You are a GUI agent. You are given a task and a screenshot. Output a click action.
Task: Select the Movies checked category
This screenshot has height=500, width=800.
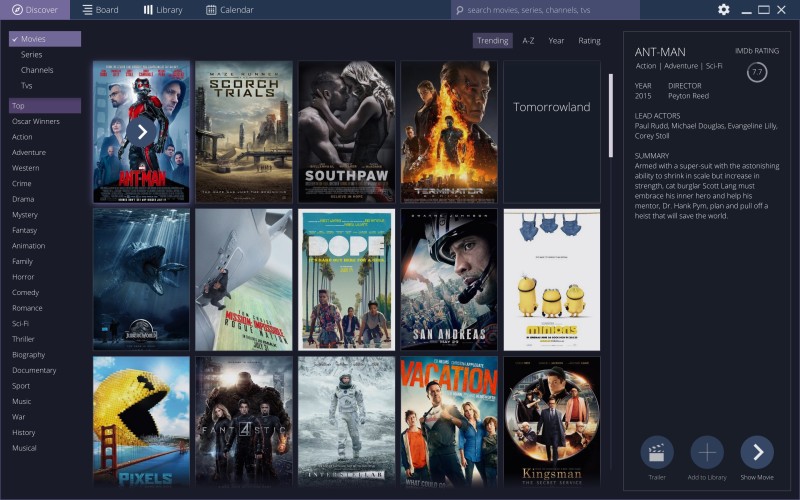[45, 39]
